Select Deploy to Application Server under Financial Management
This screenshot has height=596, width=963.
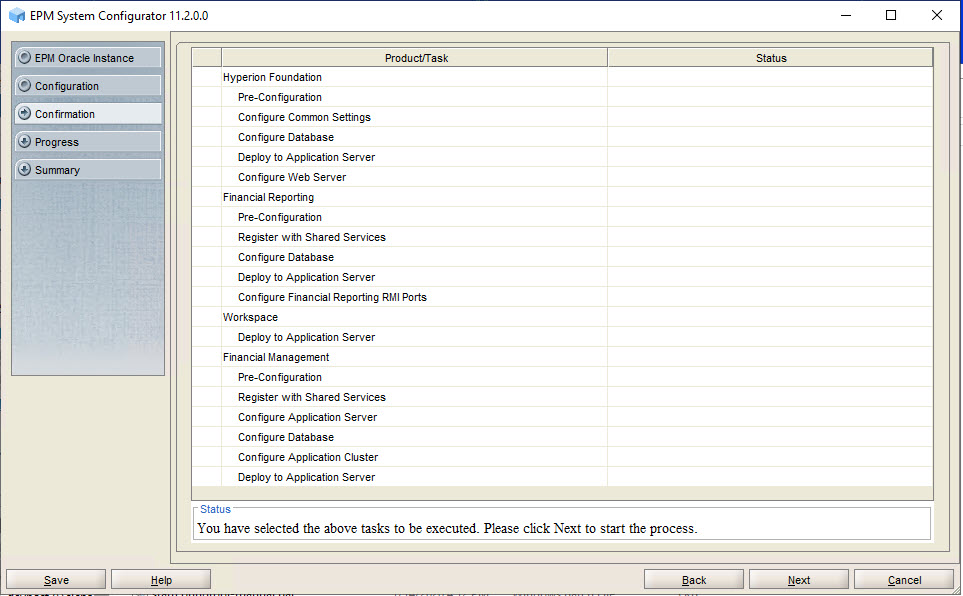point(562,477)
